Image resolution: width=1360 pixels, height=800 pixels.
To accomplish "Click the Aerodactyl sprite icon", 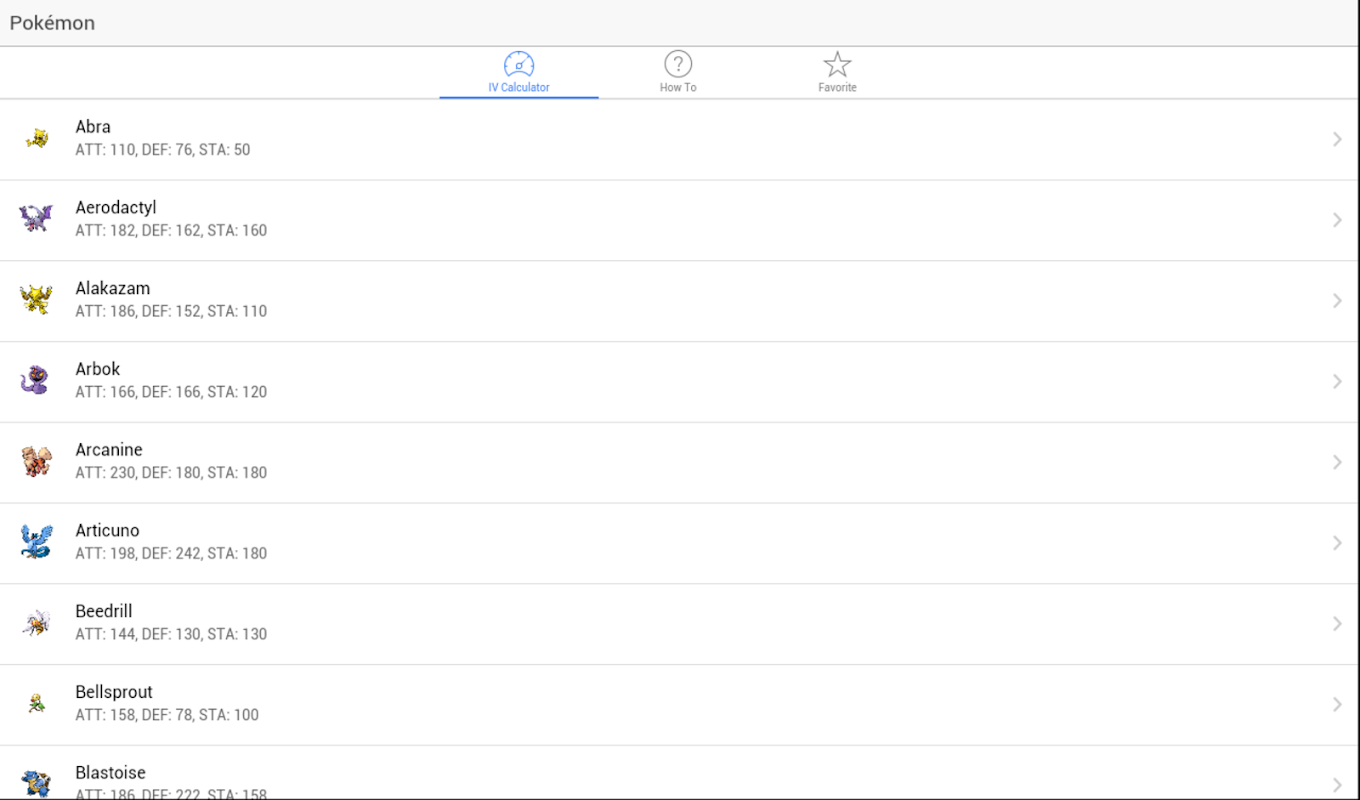I will [36, 218].
